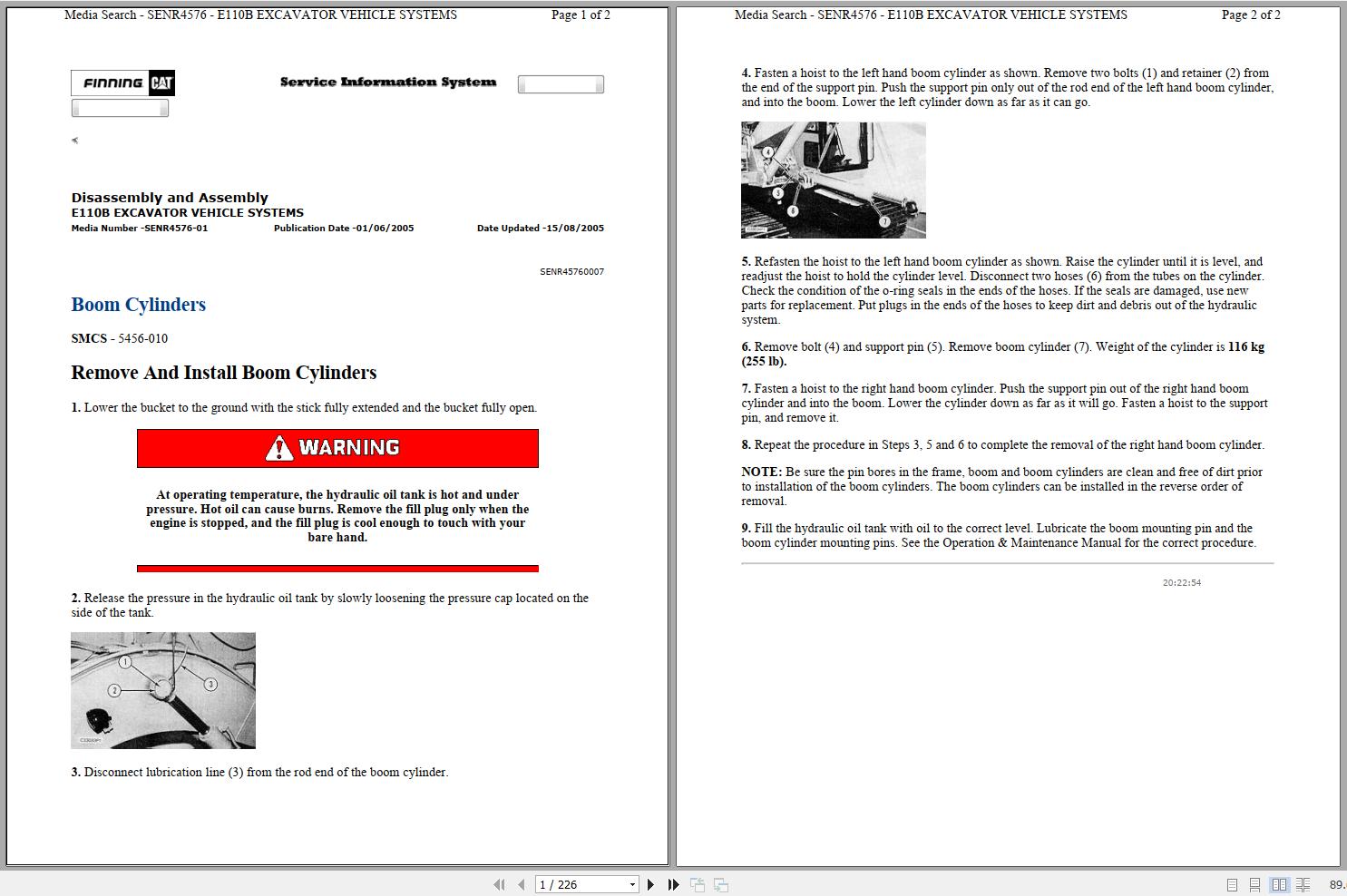1347x896 pixels.
Task: Enable continuous scrolling page layout
Action: (1255, 884)
